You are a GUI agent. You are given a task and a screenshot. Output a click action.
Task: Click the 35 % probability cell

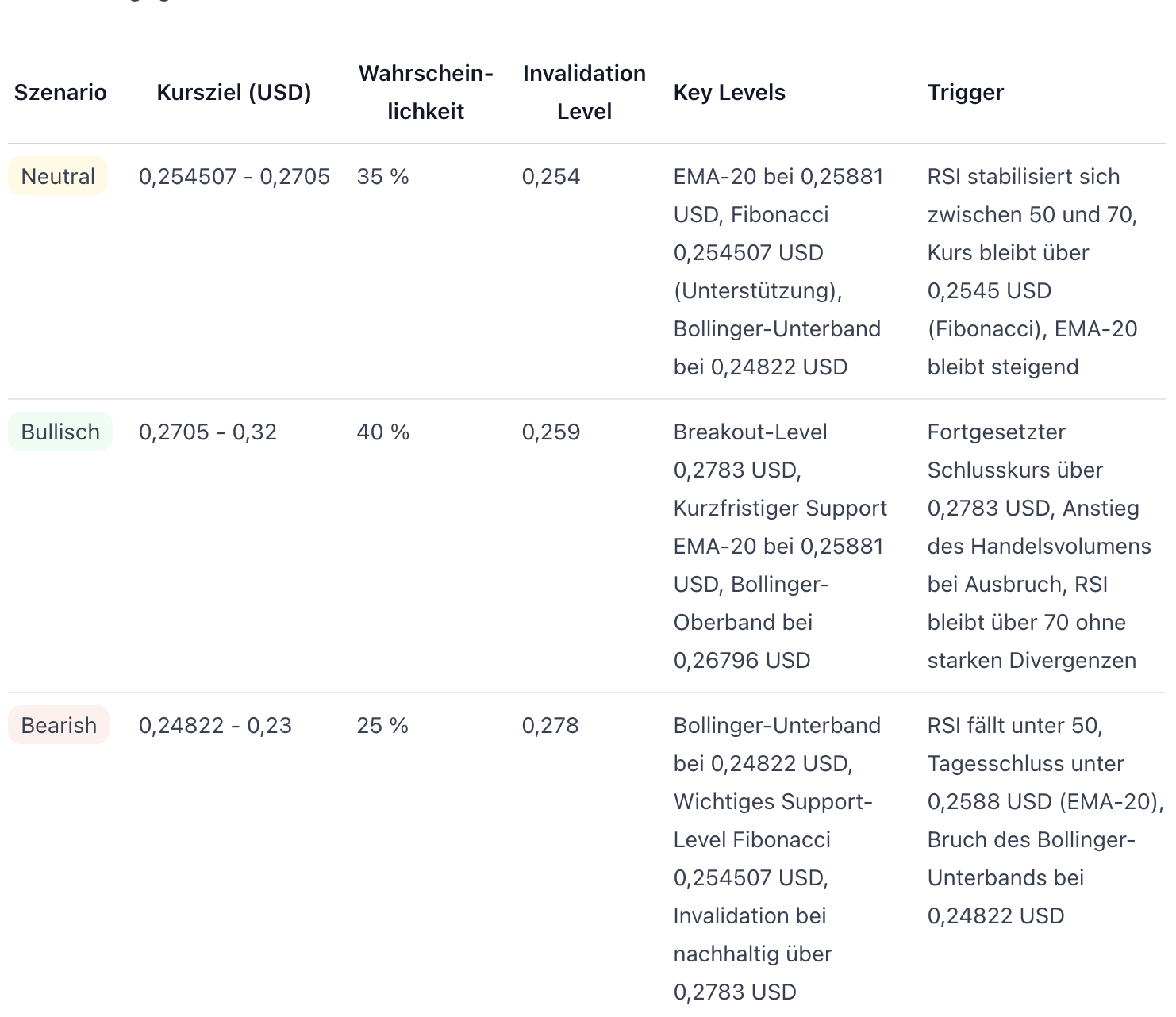383,176
